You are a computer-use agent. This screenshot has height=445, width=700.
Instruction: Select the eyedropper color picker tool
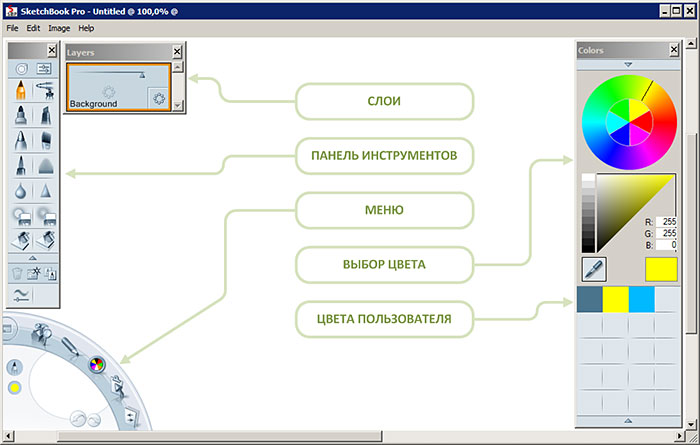[x=594, y=269]
